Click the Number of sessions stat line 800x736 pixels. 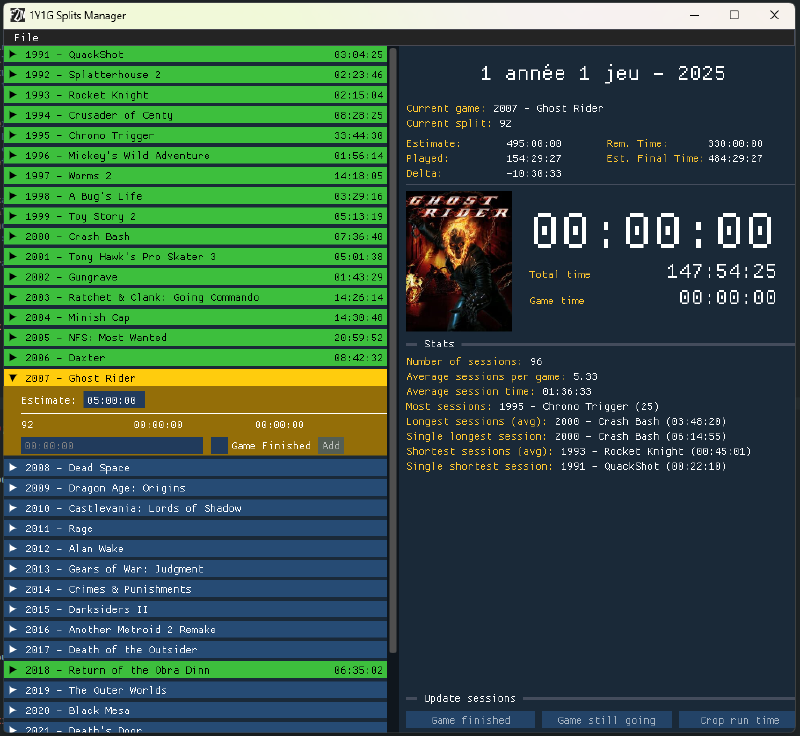click(474, 361)
